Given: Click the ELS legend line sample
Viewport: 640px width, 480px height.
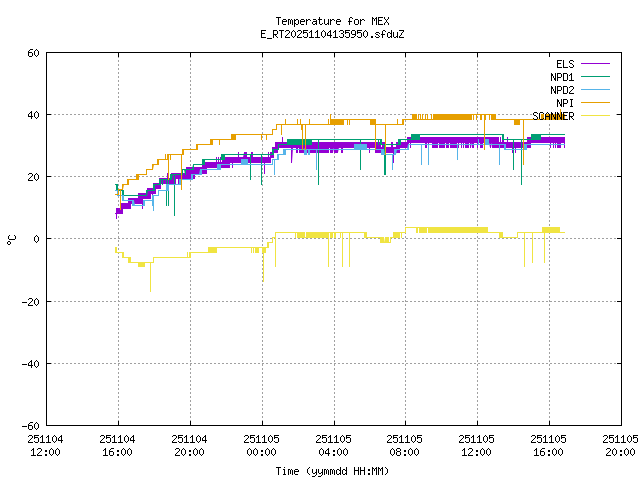Looking at the screenshot, I should point(594,63).
